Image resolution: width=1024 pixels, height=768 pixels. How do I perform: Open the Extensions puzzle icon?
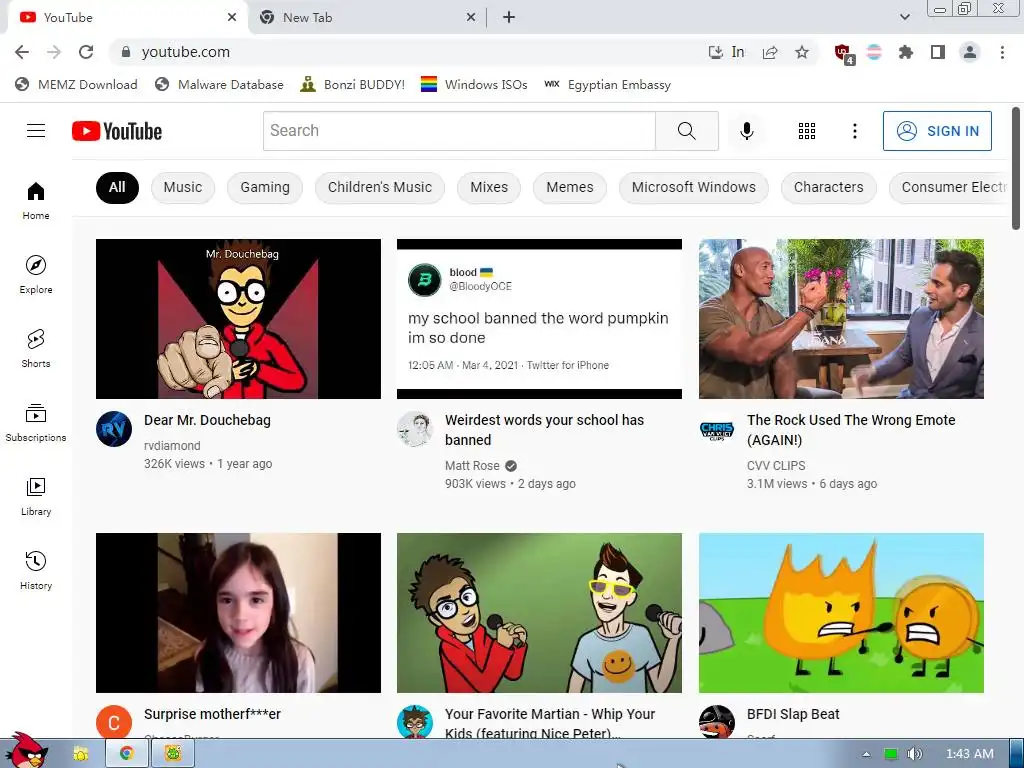point(905,52)
